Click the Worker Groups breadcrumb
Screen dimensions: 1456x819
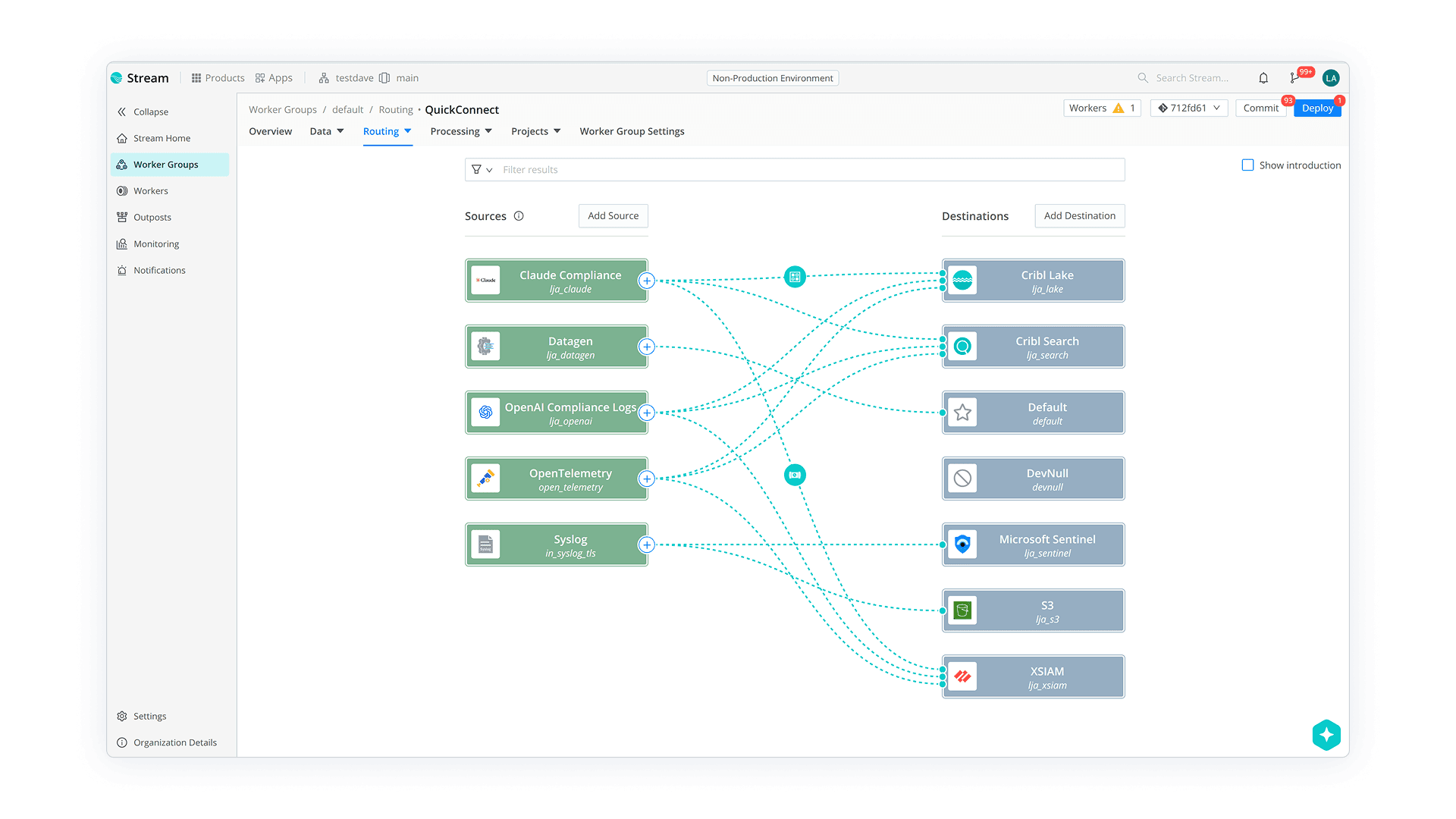pos(283,110)
